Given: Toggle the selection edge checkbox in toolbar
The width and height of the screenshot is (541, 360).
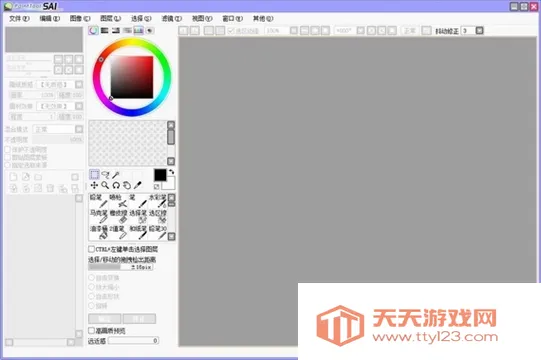Looking at the screenshot, I should (x=231, y=31).
